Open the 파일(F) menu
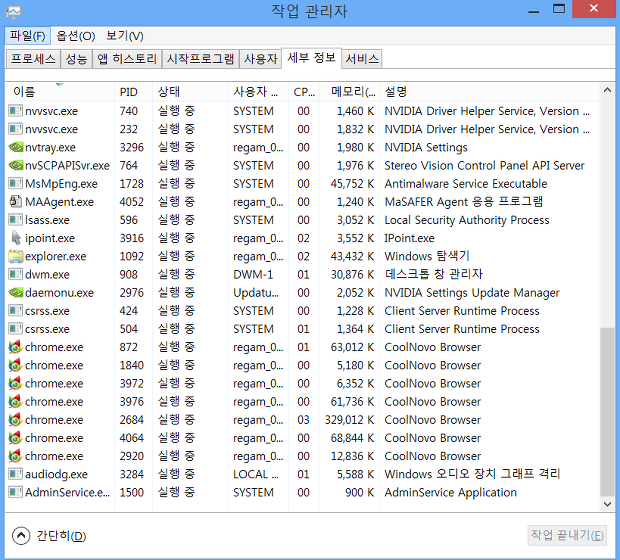 pyautogui.click(x=27, y=36)
